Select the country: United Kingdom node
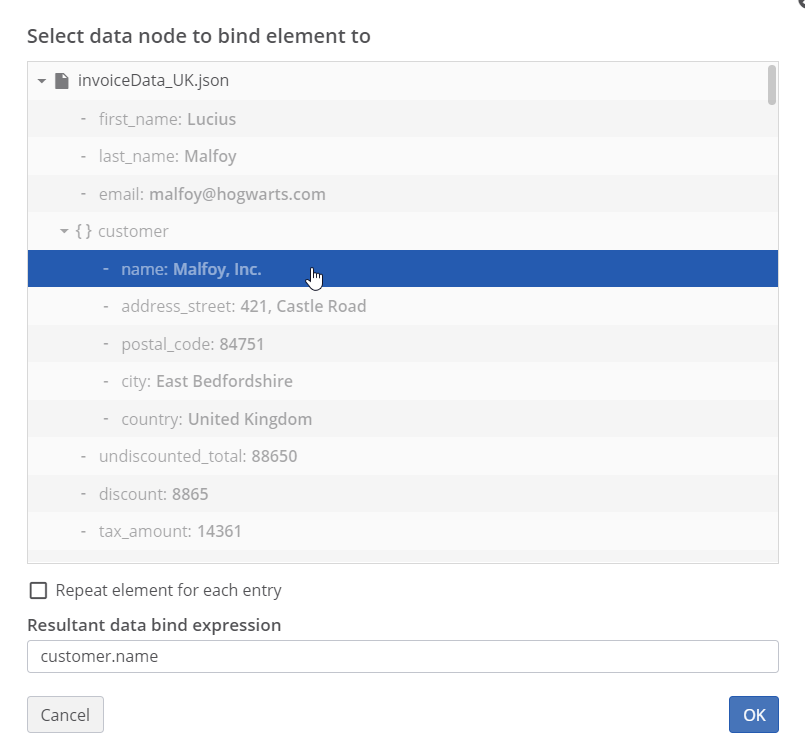The width and height of the screenshot is (805, 756). (216, 419)
